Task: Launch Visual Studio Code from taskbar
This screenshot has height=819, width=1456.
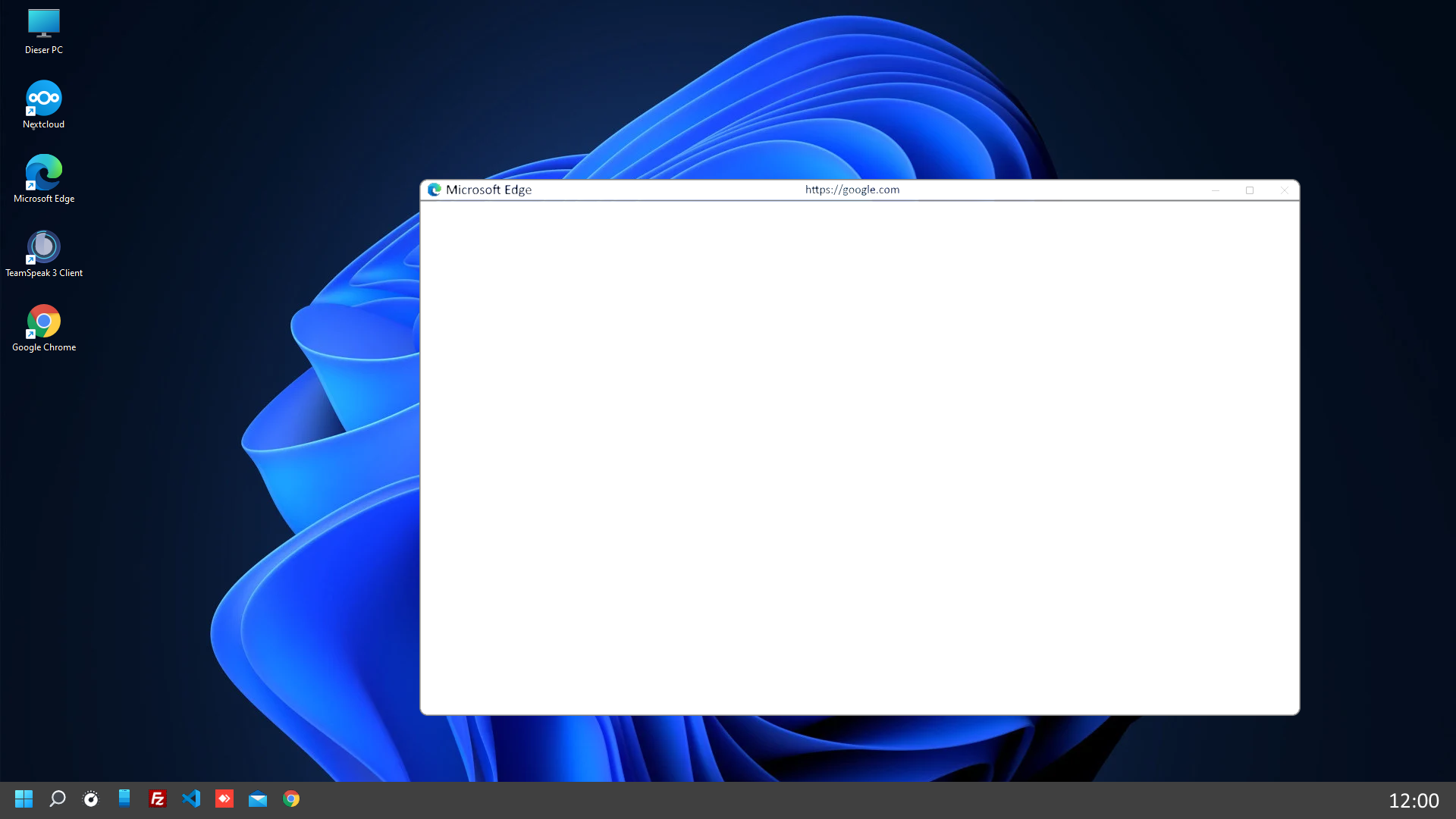Action: click(x=191, y=799)
